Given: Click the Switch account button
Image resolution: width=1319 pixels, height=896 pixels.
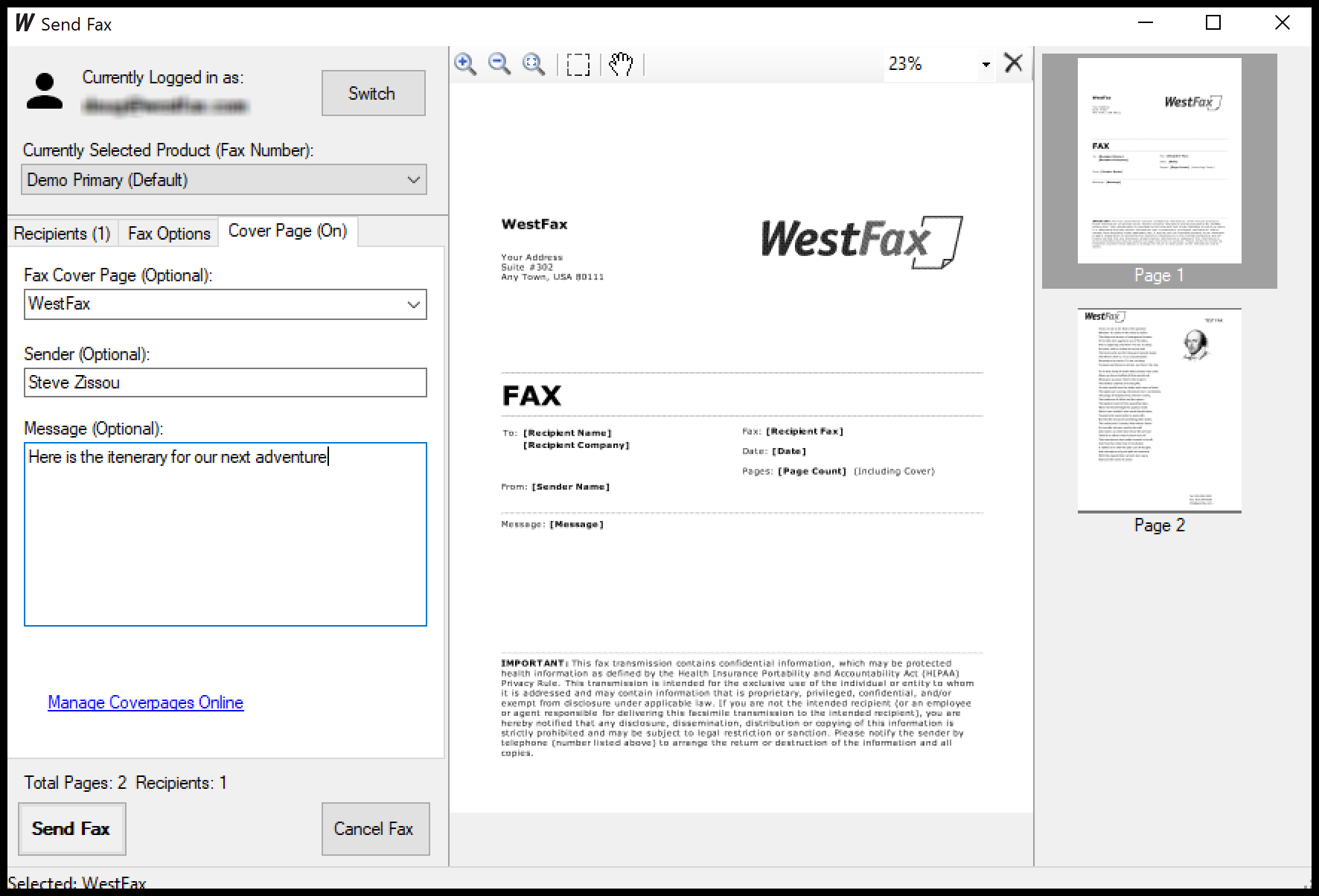Looking at the screenshot, I should [x=374, y=93].
